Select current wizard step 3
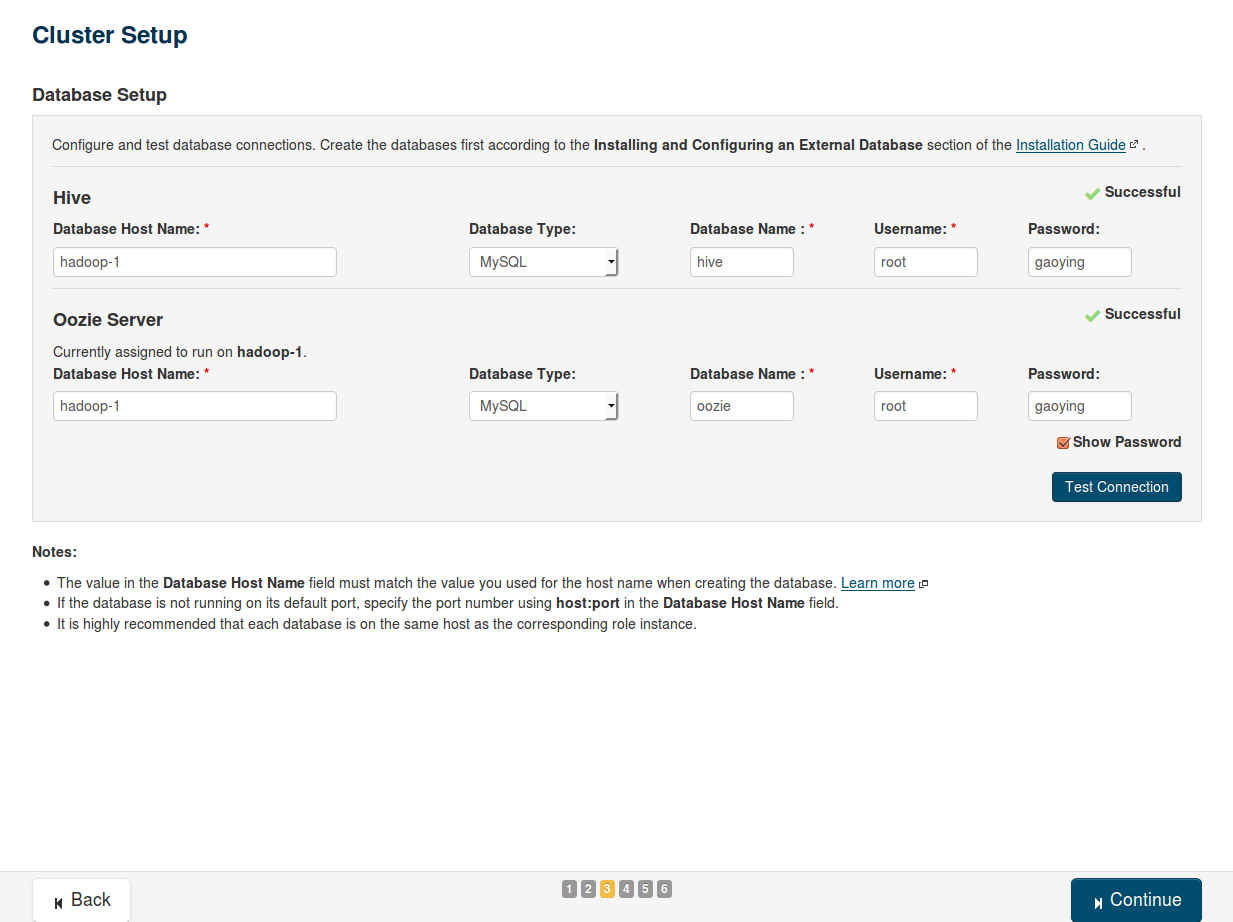The width and height of the screenshot is (1233, 922). 607,889
